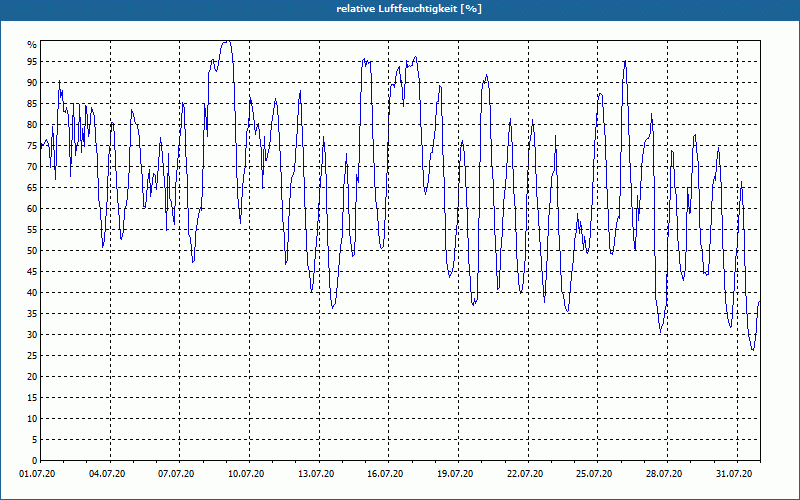The height and width of the screenshot is (500, 800).
Task: Select the x-axis date label 01.07.20
Action: [x=38, y=474]
